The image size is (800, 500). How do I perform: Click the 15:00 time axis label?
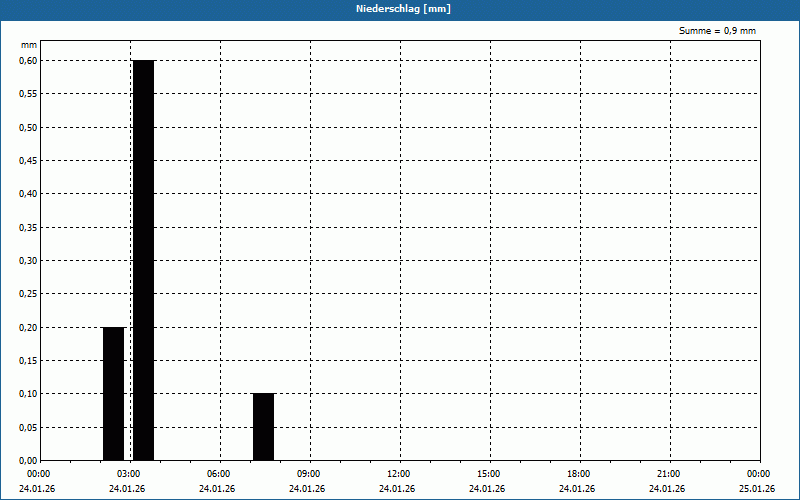point(488,473)
